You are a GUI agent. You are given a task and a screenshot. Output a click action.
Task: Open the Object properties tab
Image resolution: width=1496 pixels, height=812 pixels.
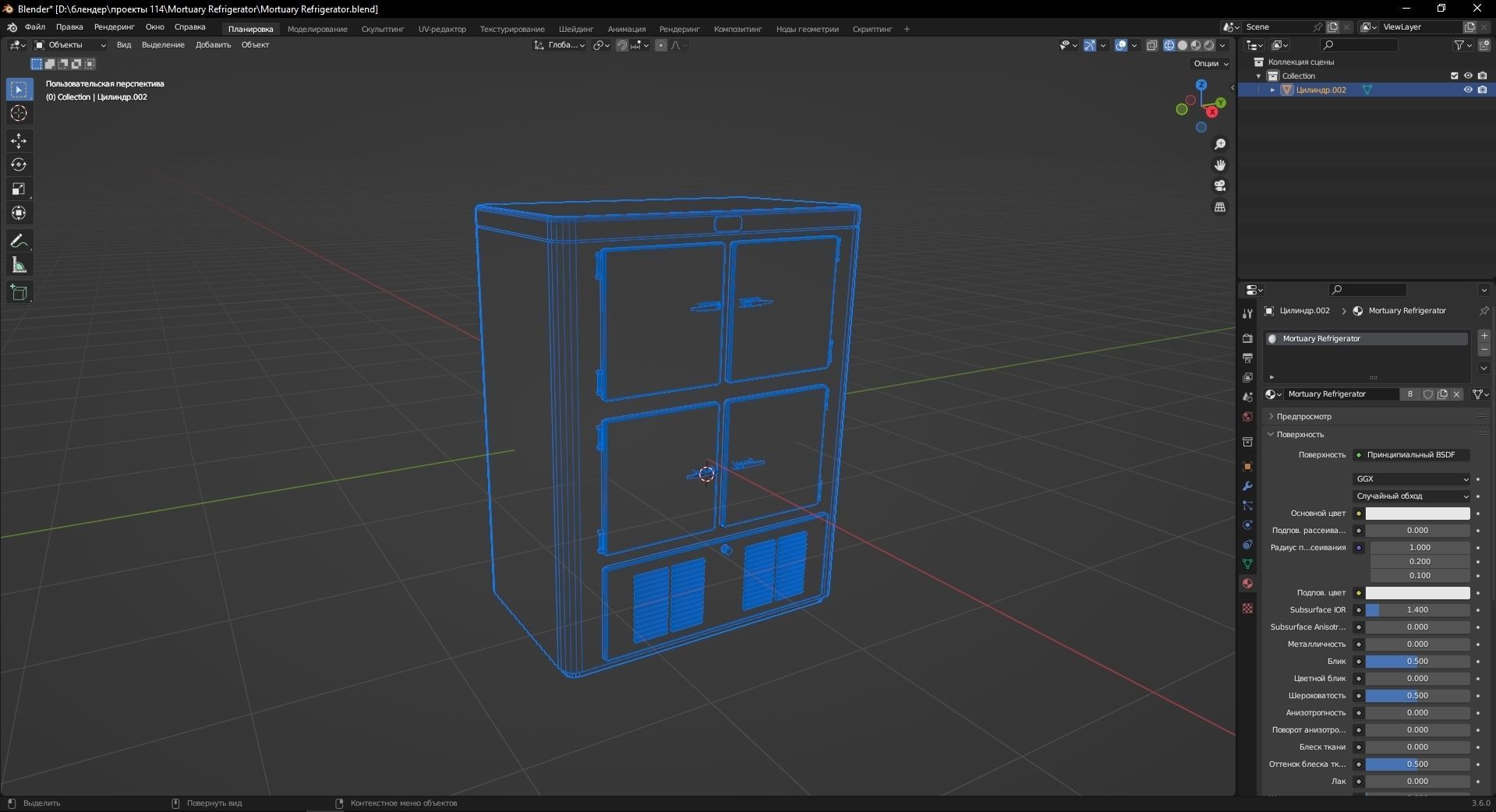point(1247,467)
